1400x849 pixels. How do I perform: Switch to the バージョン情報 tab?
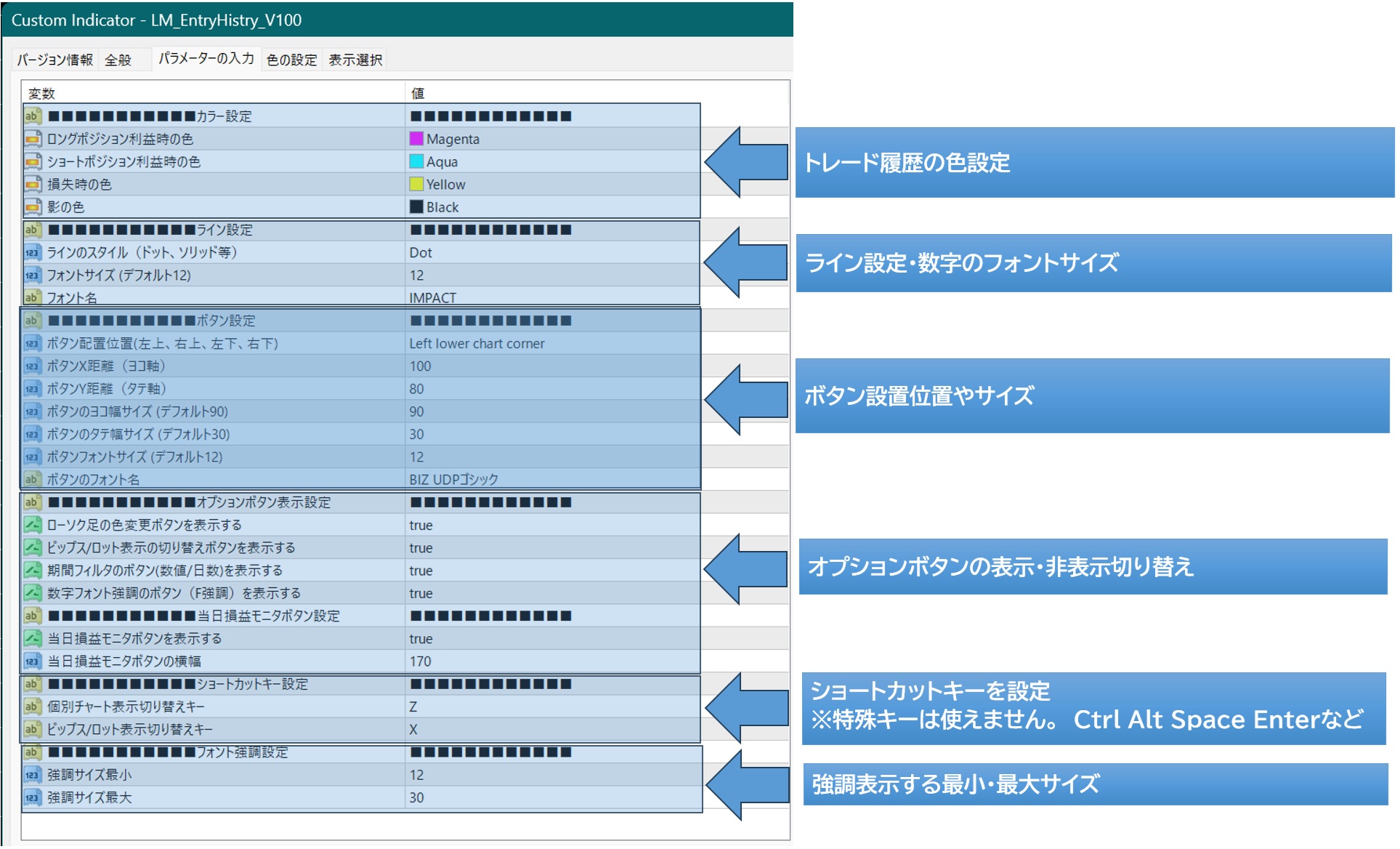click(x=55, y=60)
